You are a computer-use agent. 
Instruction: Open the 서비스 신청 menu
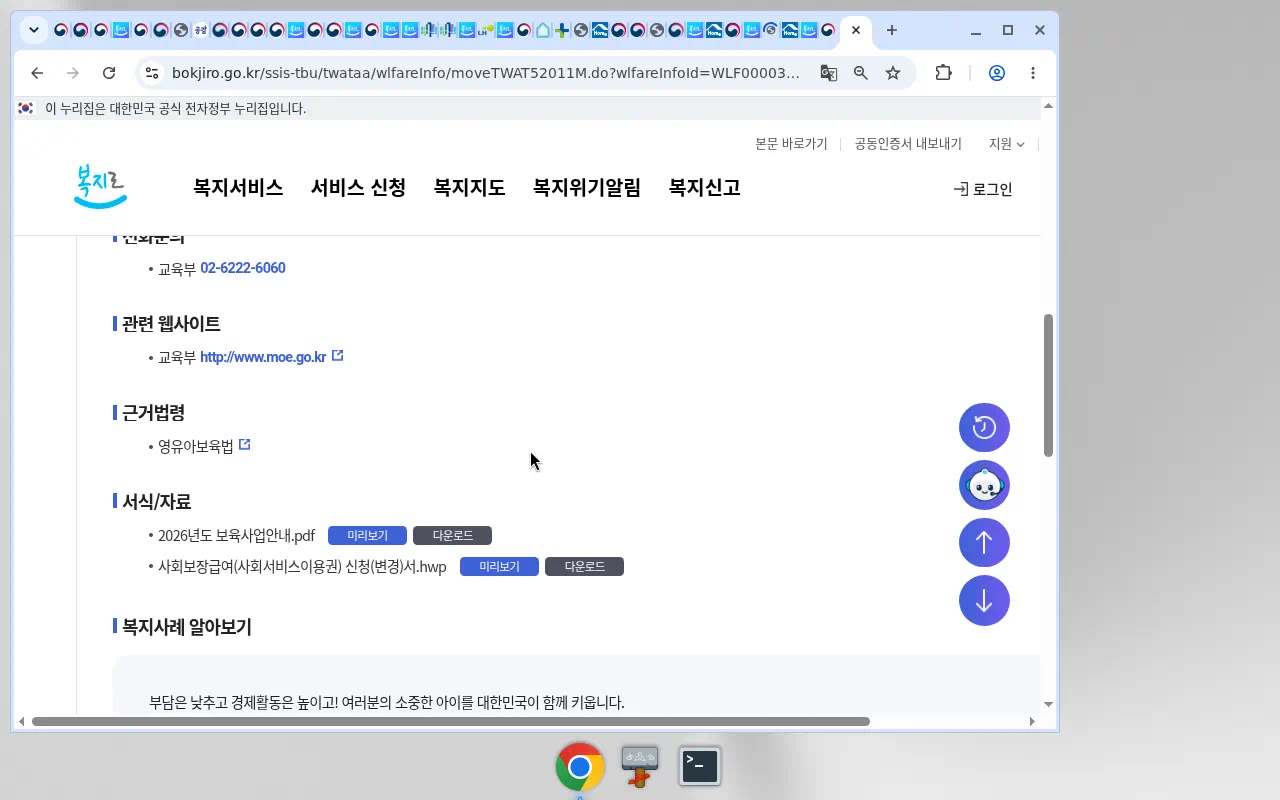[x=358, y=187]
